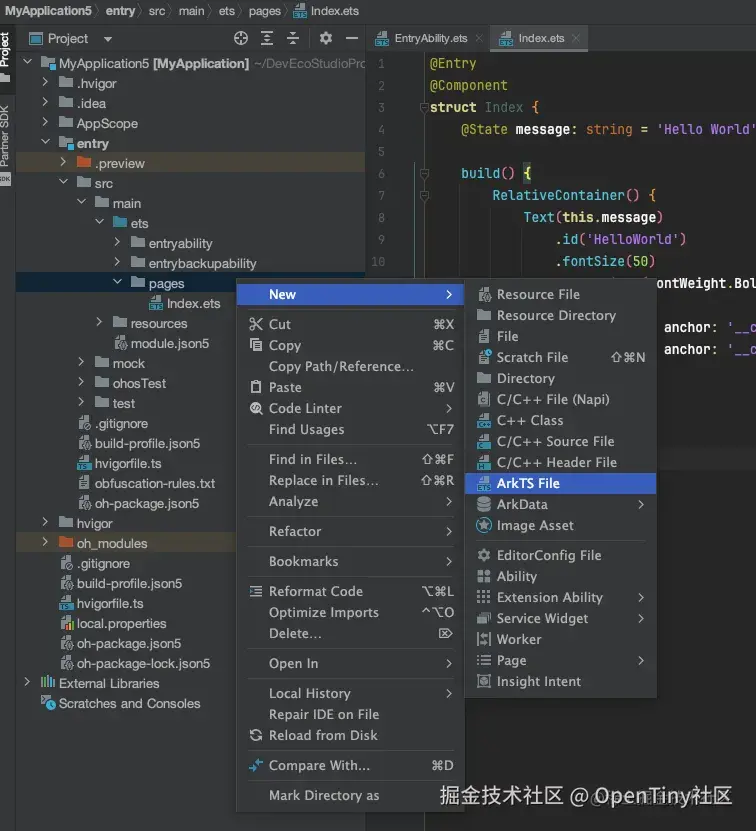Create new Insight Intent
This screenshot has width=756, height=831.
[560, 682]
